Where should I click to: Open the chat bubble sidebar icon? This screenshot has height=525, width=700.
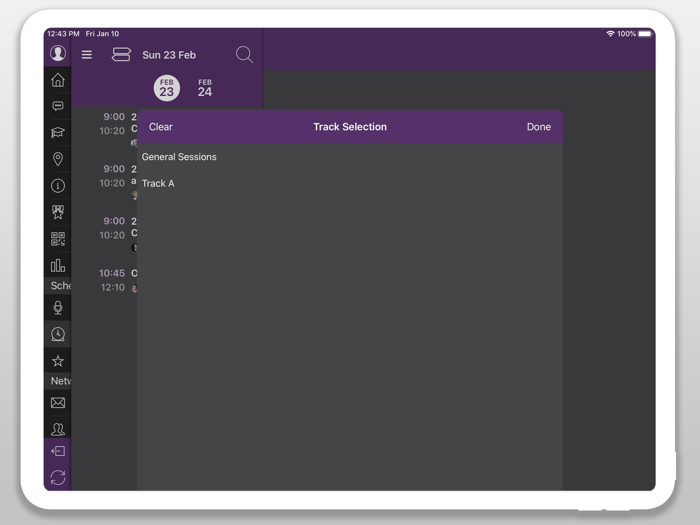(58, 106)
